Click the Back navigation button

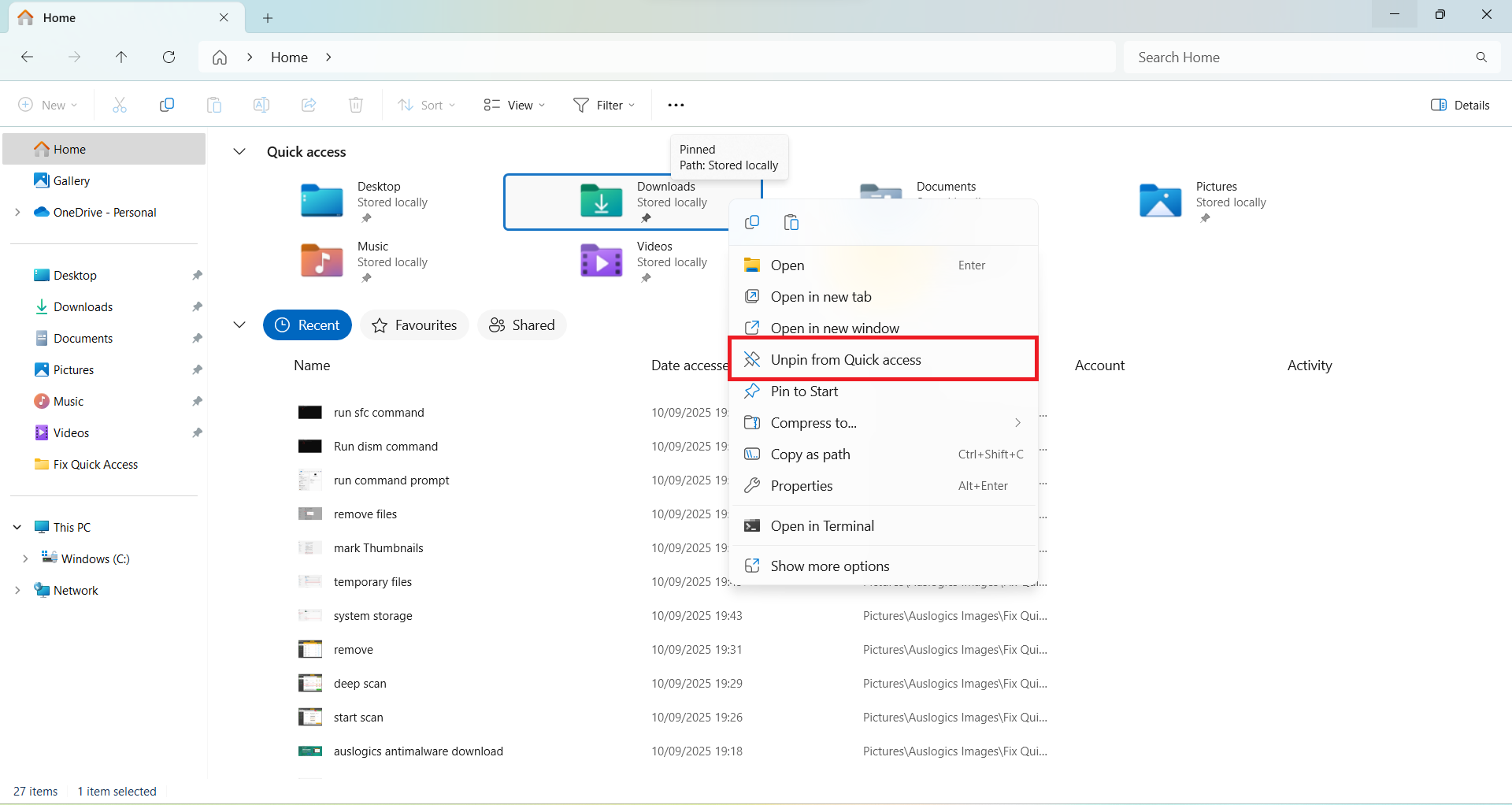(x=27, y=57)
